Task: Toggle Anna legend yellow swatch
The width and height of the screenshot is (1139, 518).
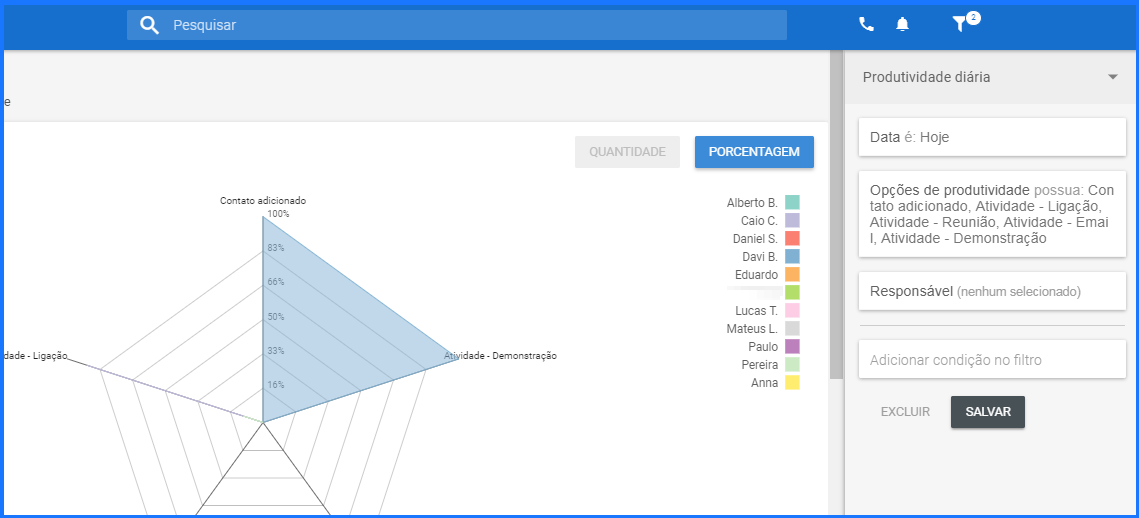Action: point(793,383)
